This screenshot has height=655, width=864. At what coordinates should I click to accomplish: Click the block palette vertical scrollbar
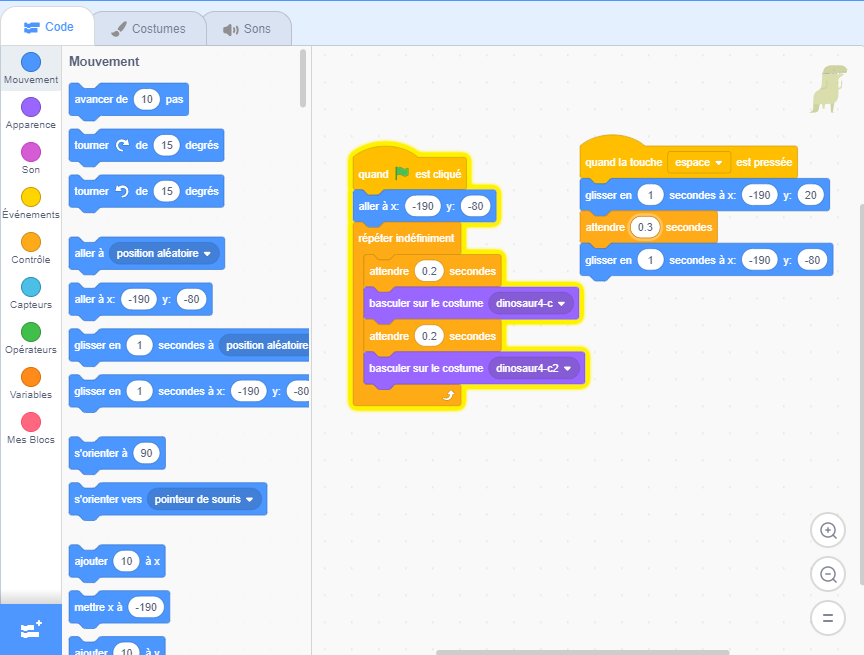click(x=303, y=78)
